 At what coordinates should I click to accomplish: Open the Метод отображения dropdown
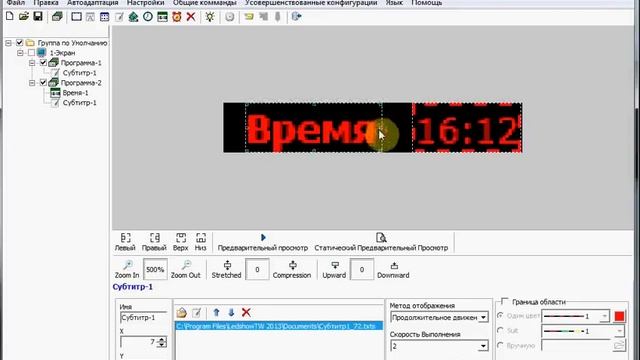pos(483,317)
